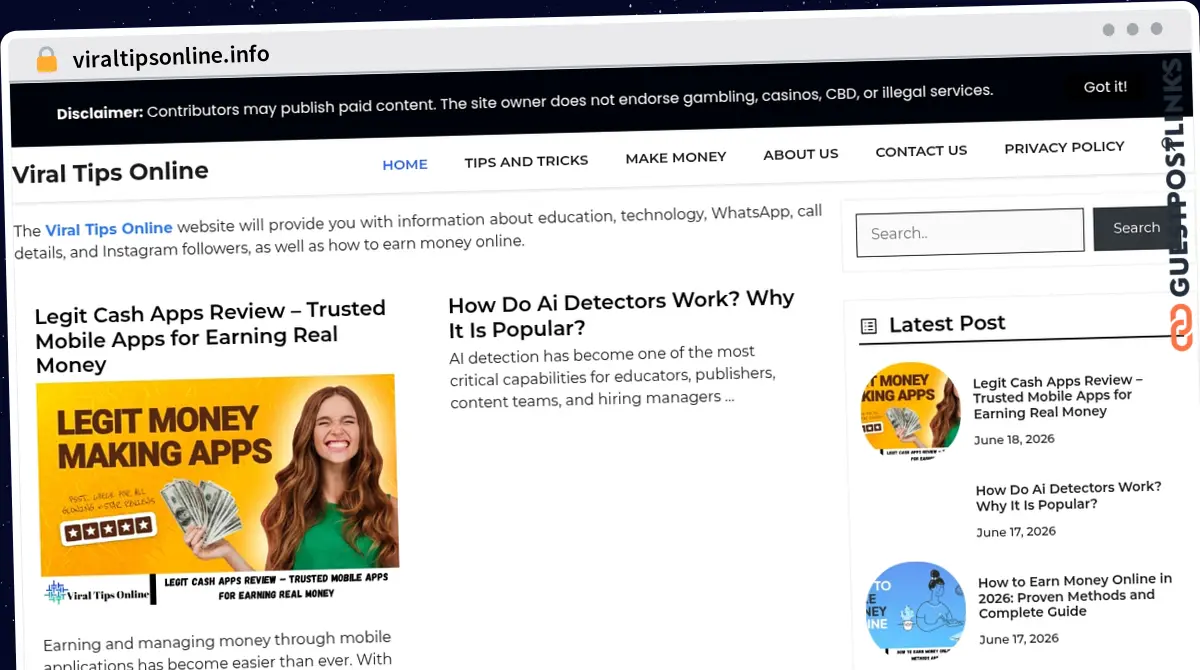Click the list icon next to Latest Post
1200x670 pixels.
[869, 326]
